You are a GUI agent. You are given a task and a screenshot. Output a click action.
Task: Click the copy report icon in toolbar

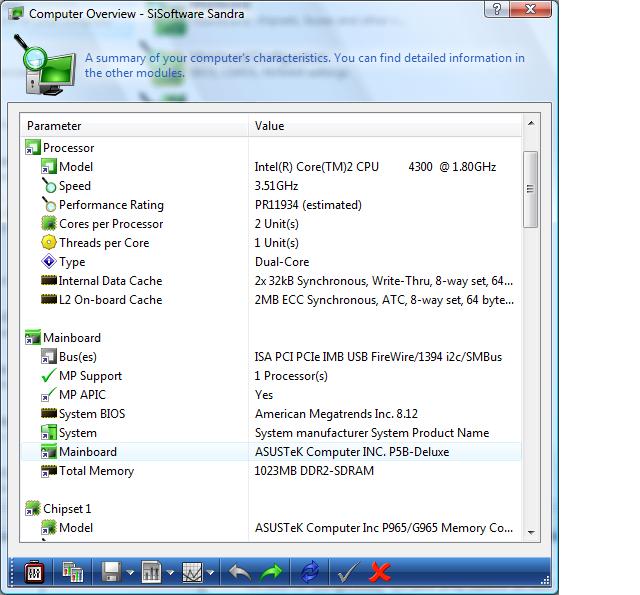73,572
